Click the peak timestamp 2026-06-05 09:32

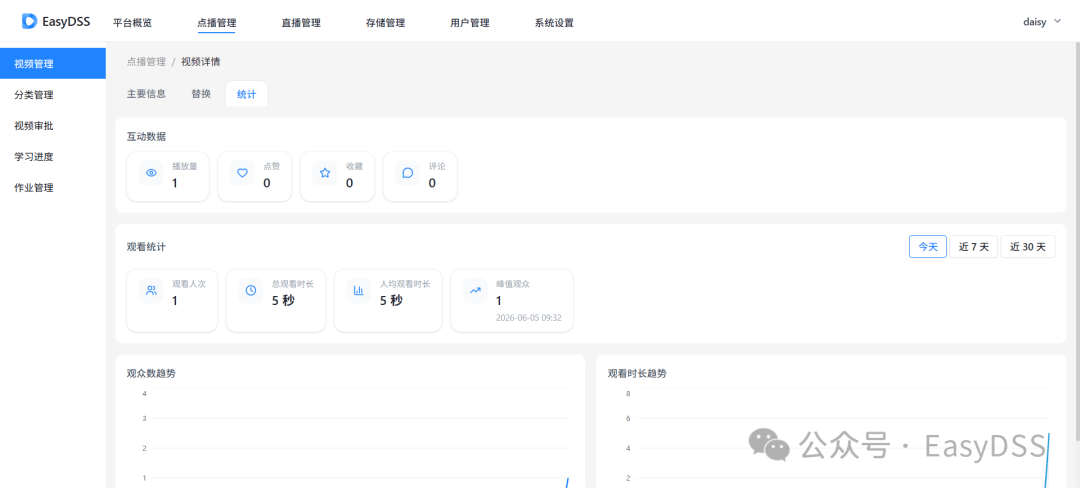point(529,318)
